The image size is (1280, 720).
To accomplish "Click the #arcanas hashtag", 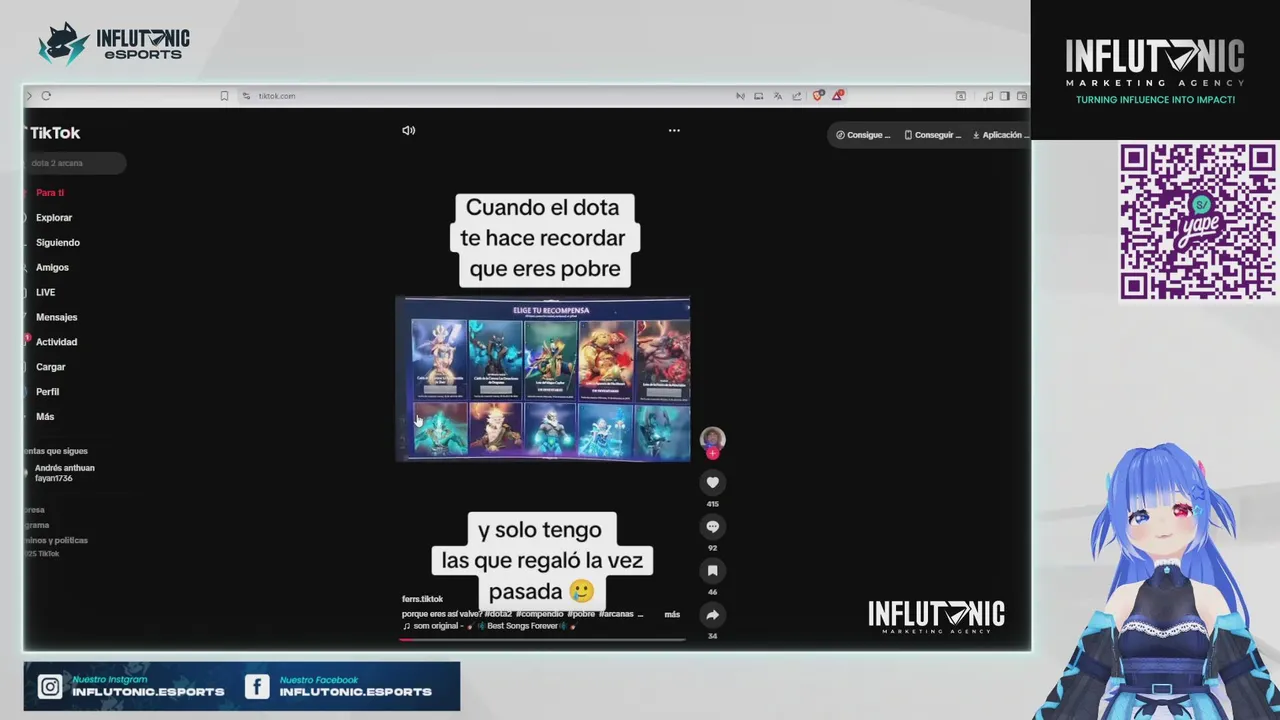I will point(616,614).
